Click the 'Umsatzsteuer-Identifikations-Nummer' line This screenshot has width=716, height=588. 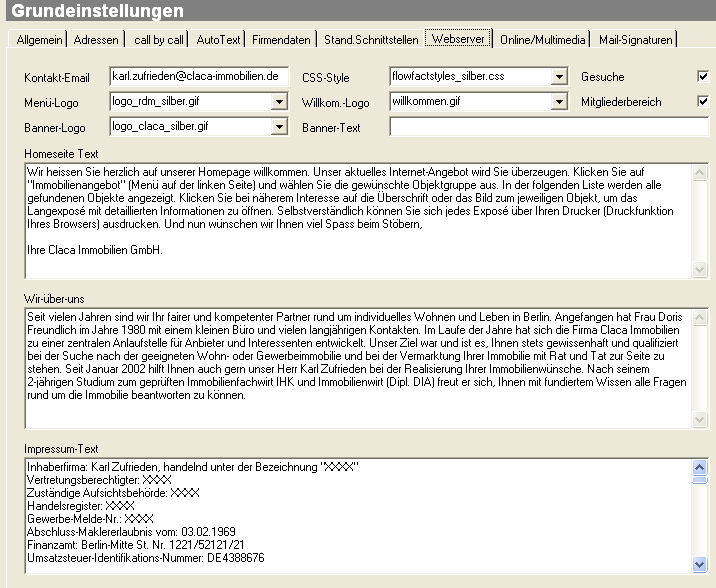(146, 558)
